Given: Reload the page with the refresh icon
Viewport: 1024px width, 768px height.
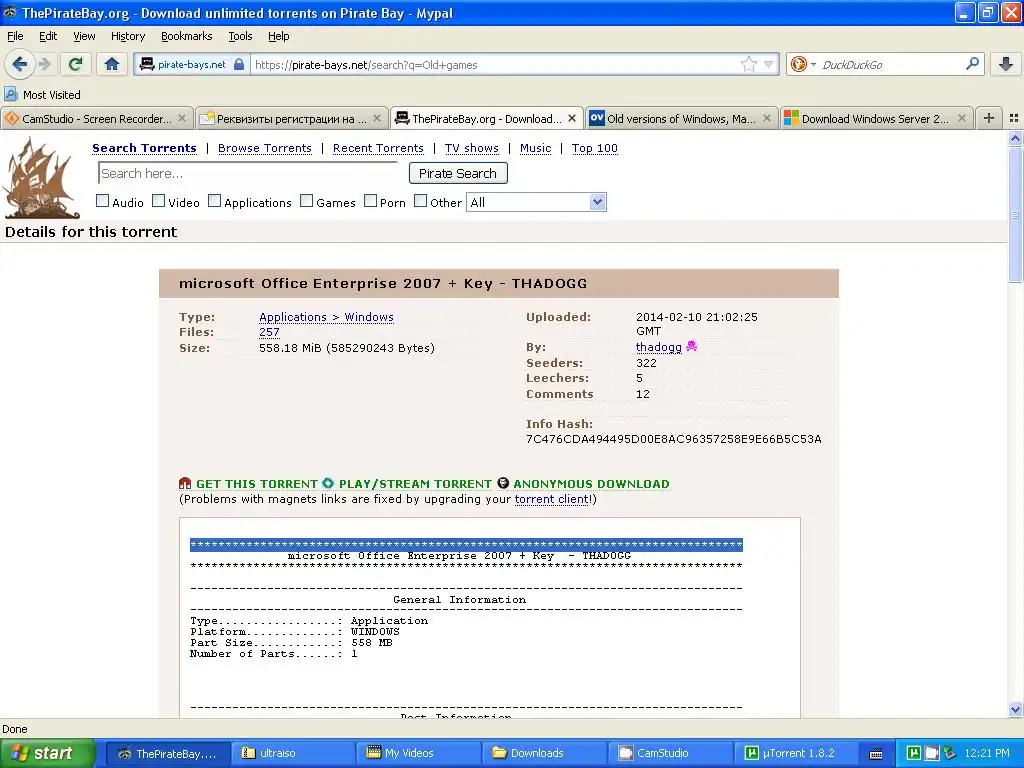Looking at the screenshot, I should pyautogui.click(x=75, y=64).
